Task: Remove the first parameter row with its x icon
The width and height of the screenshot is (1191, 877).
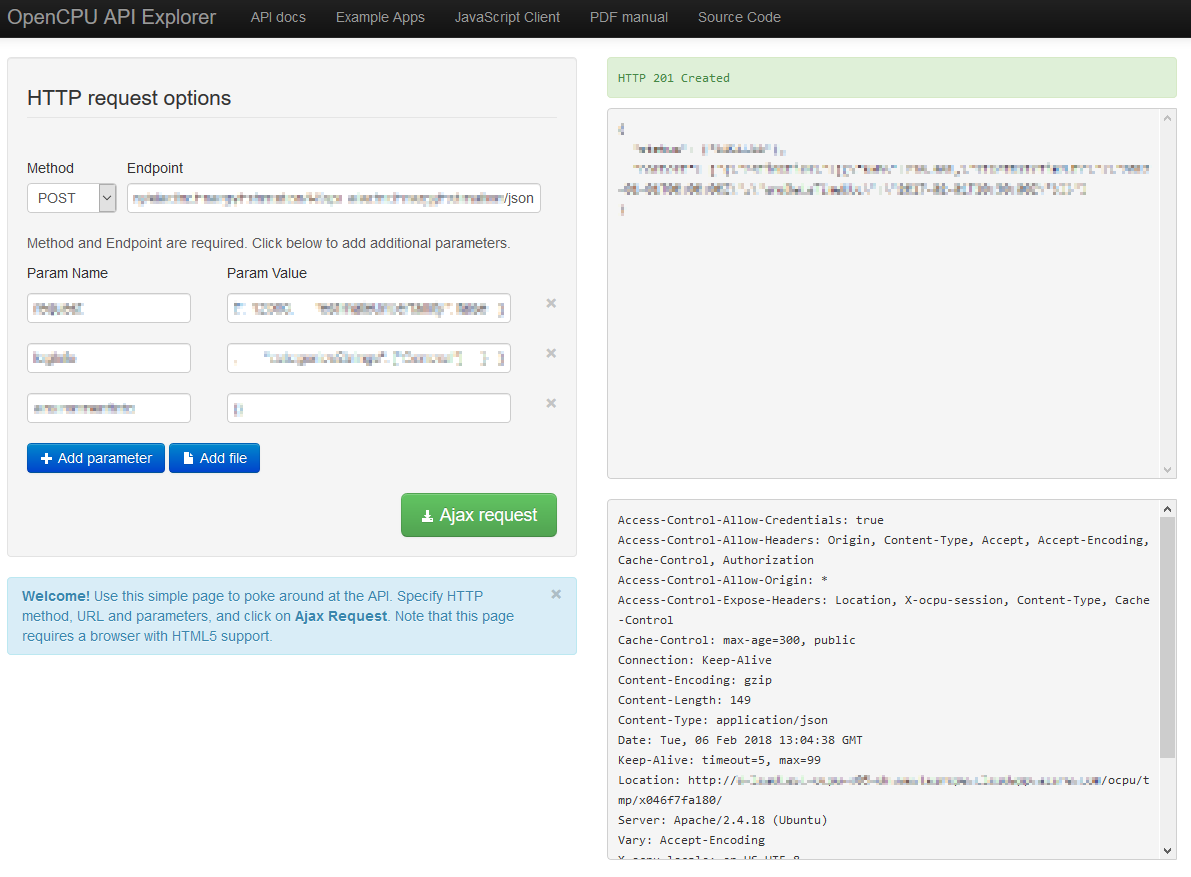Action: pyautogui.click(x=551, y=303)
